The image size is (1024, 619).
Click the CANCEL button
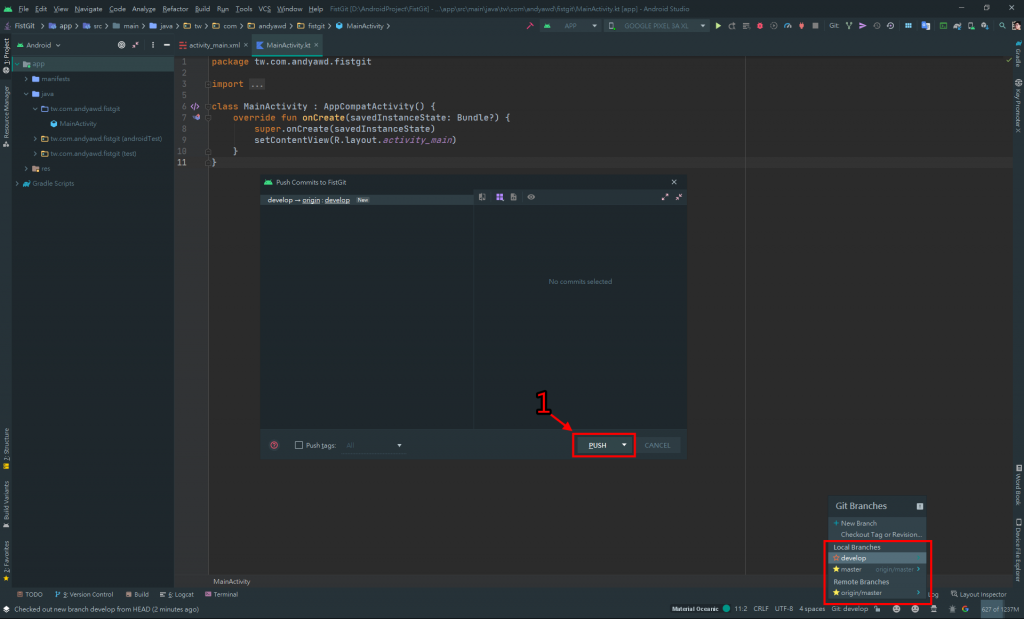657,445
